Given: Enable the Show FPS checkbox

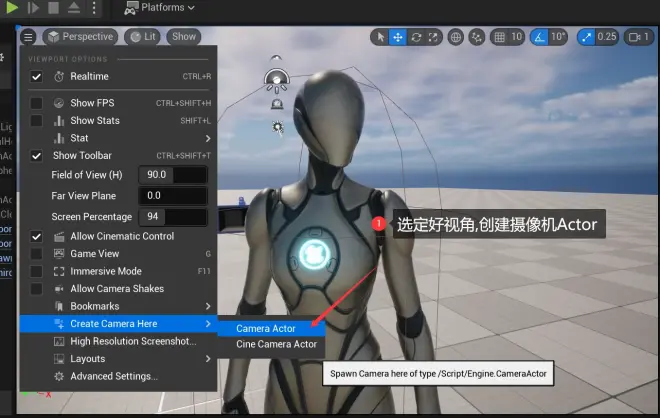Looking at the screenshot, I should coord(36,103).
